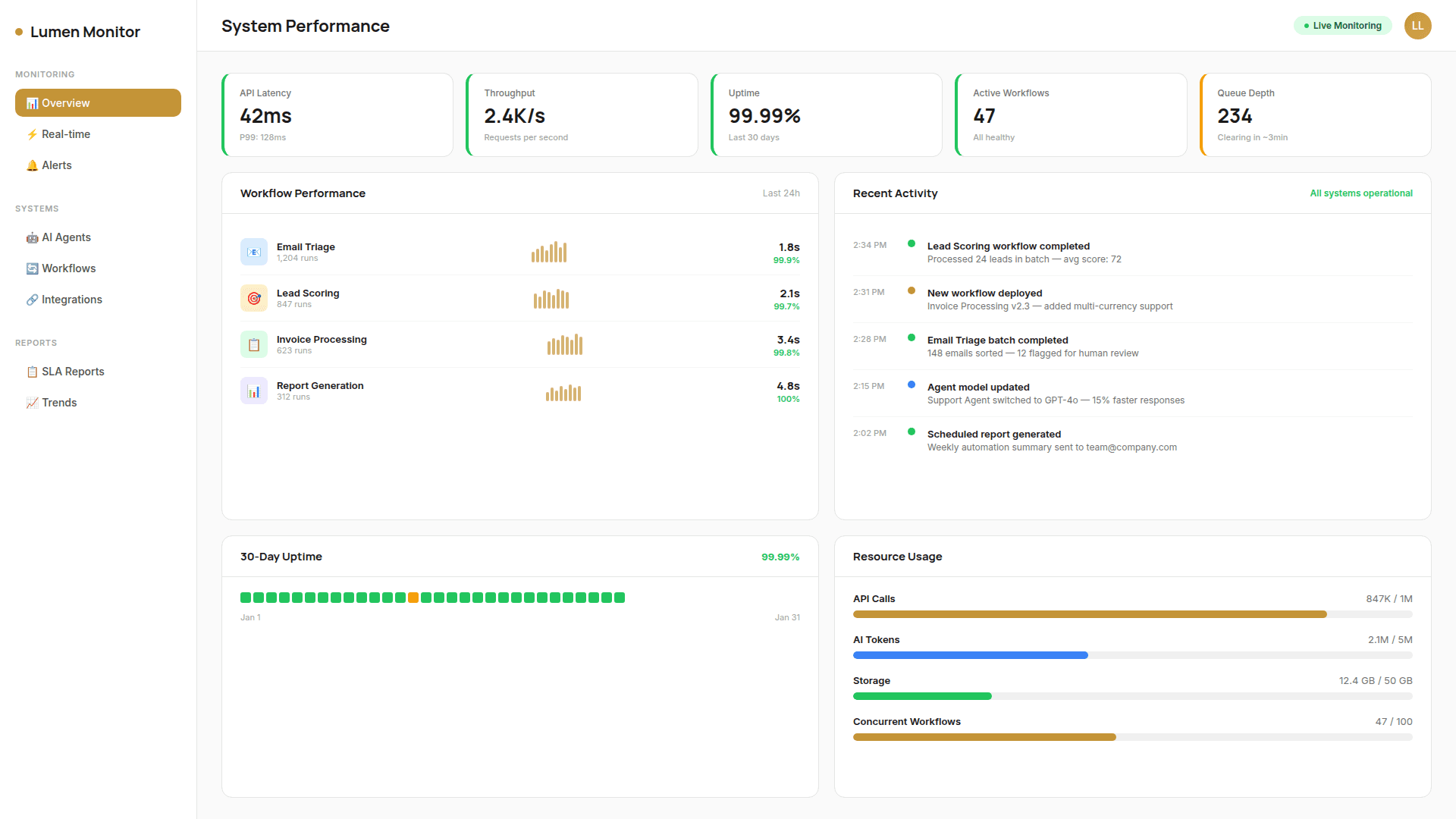Click the Report Generation chart icon
Viewport: 1456px width, 819px height.
click(x=253, y=390)
